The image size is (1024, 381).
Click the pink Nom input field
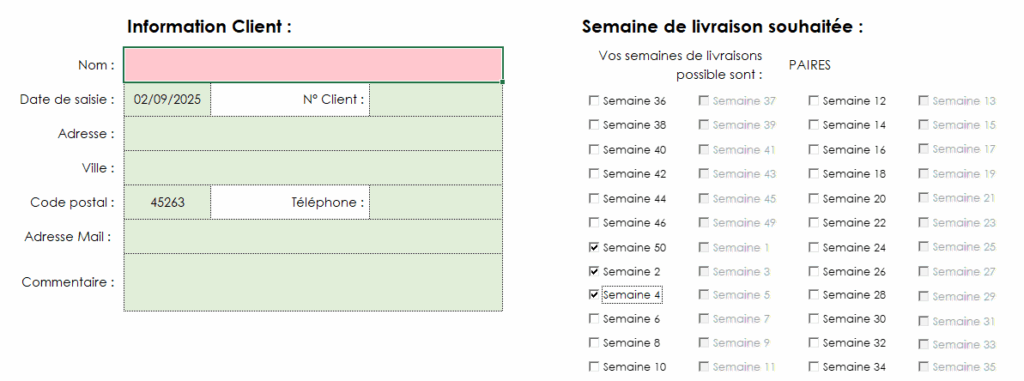pos(313,65)
